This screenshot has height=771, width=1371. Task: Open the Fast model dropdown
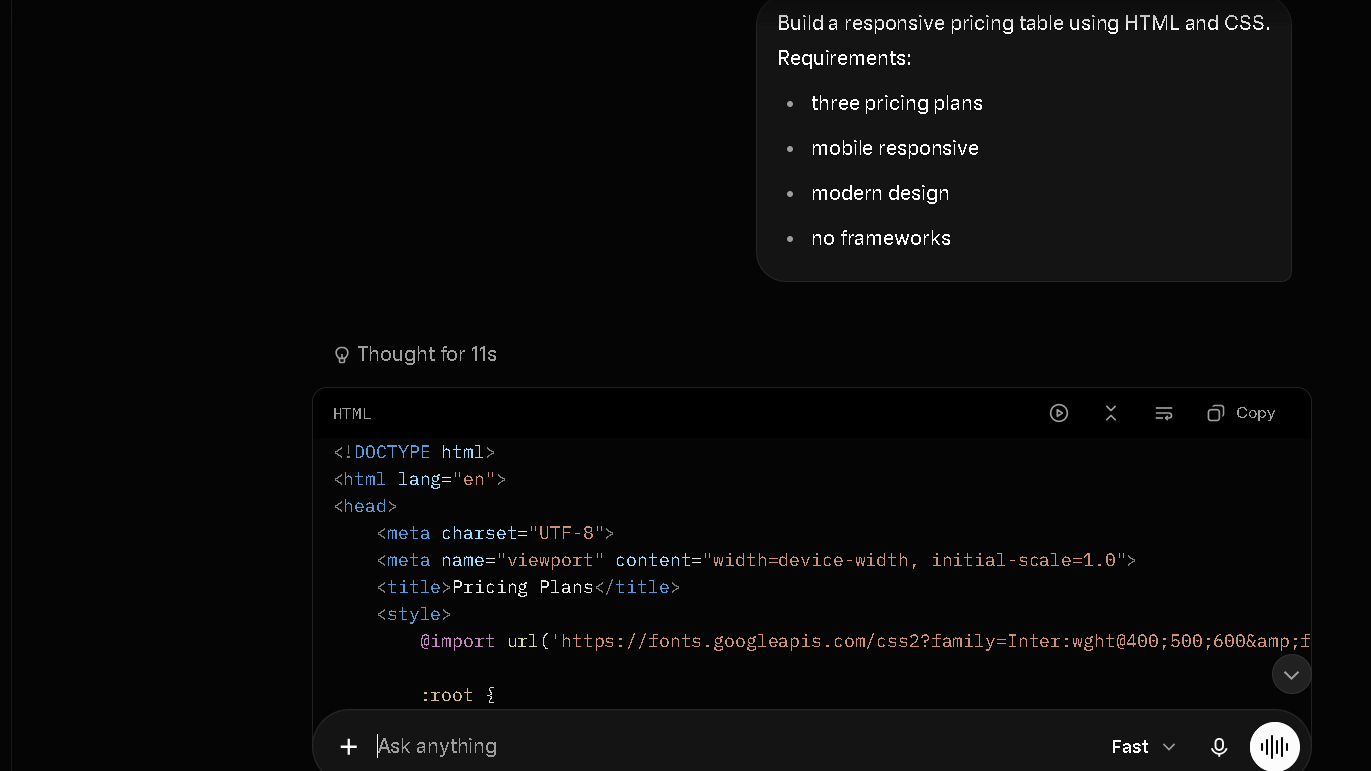click(x=1143, y=747)
